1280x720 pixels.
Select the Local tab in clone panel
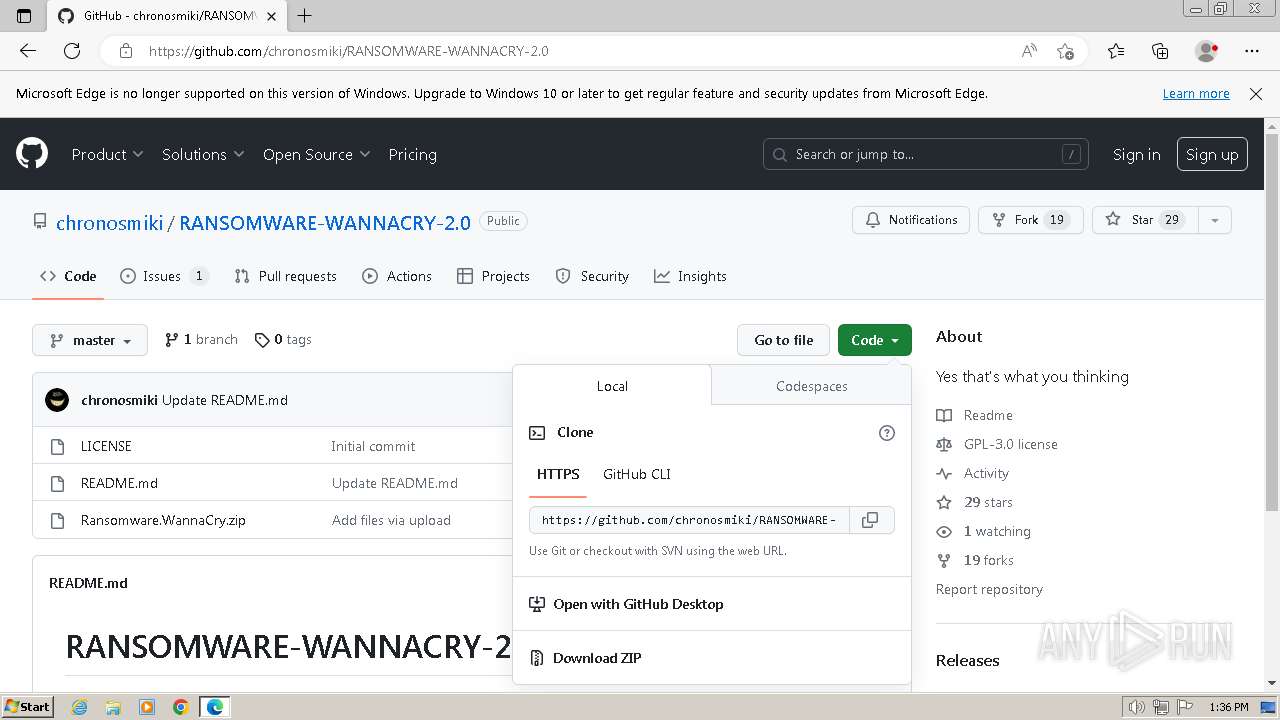tap(612, 386)
